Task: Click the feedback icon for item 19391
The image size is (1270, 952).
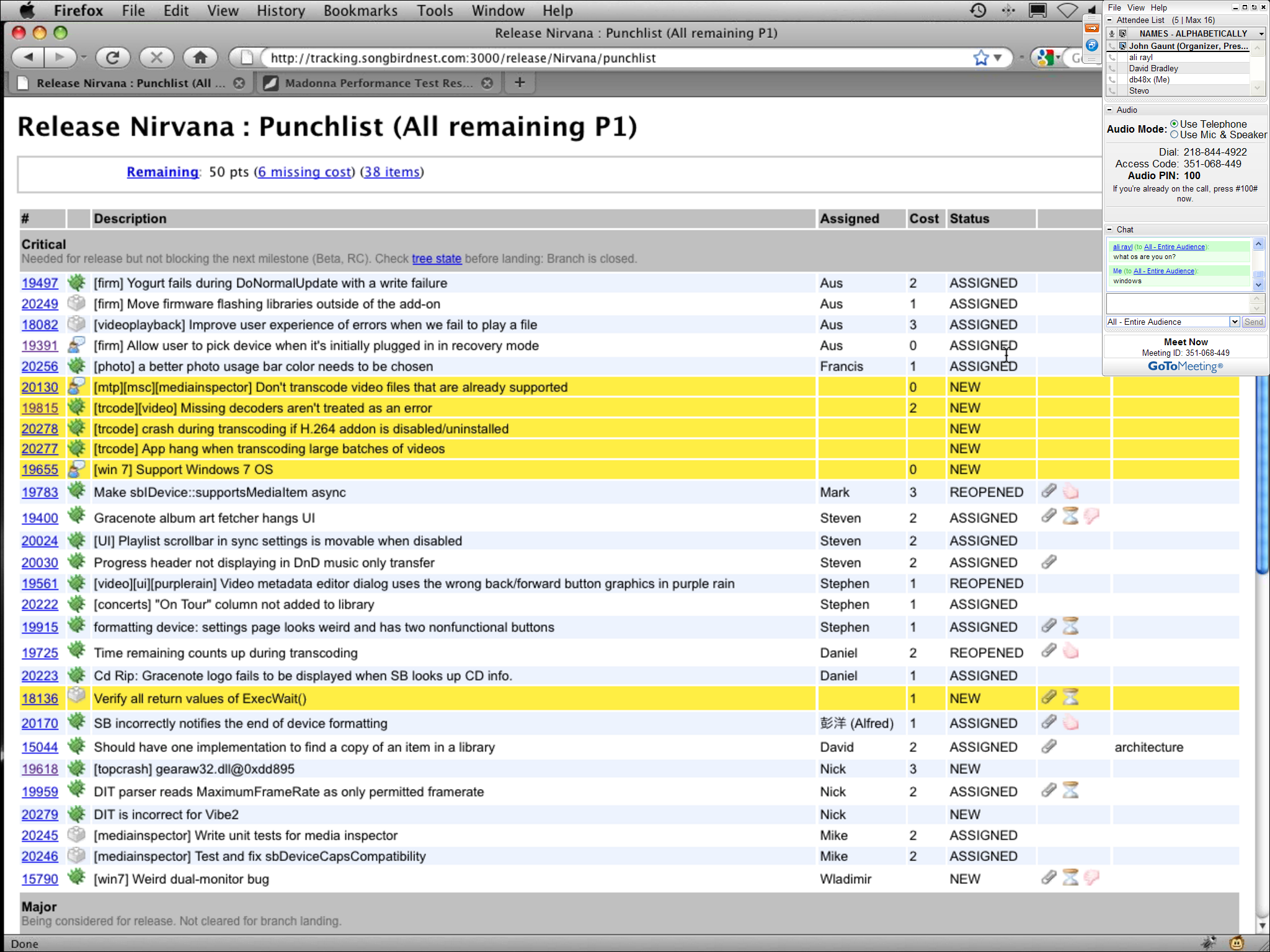Action: pyautogui.click(x=76, y=345)
